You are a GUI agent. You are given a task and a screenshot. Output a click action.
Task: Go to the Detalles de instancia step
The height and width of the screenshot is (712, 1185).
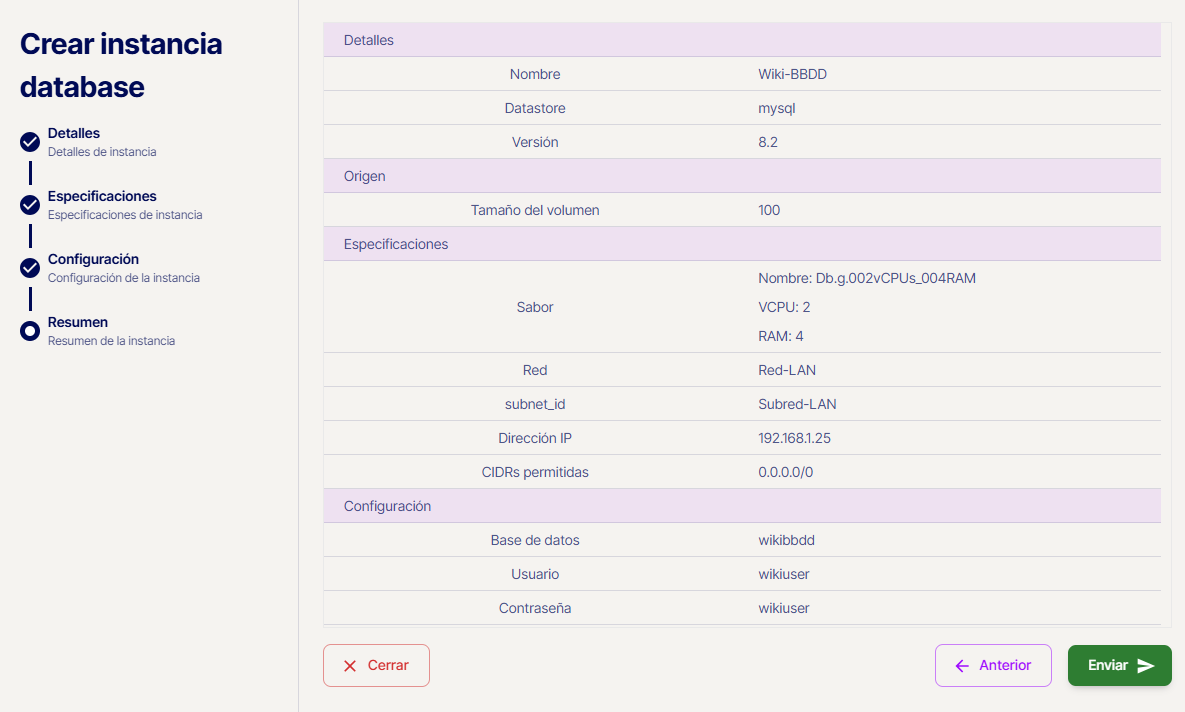(x=101, y=142)
